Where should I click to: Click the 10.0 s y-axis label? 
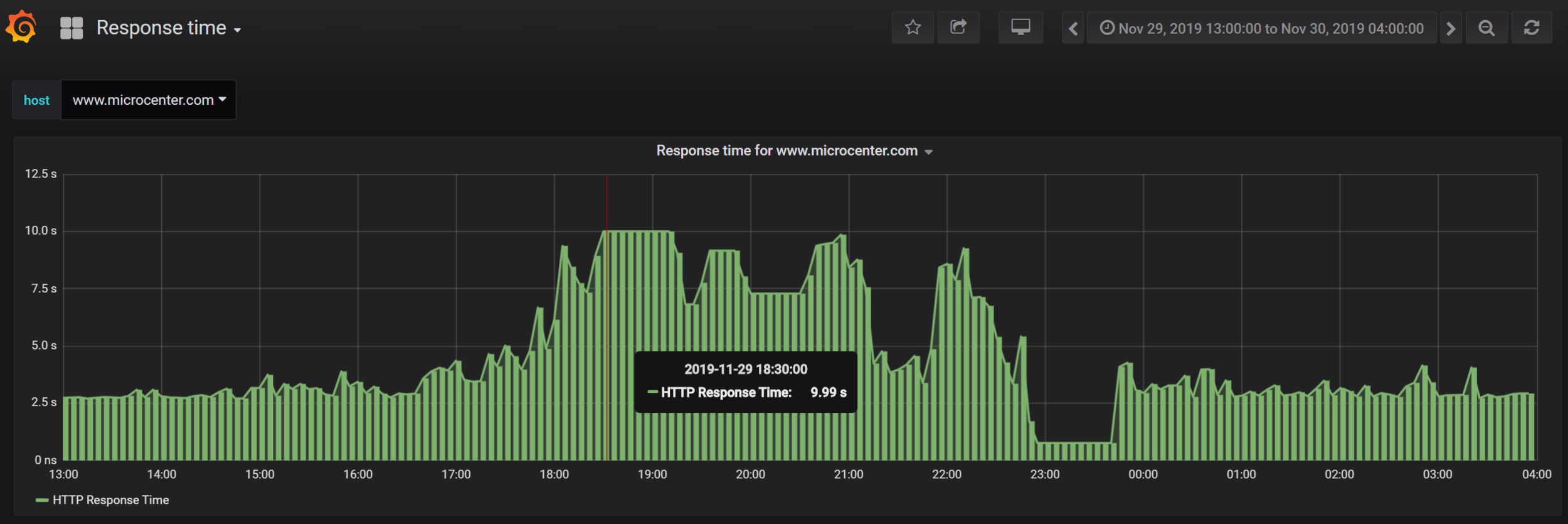click(x=41, y=231)
